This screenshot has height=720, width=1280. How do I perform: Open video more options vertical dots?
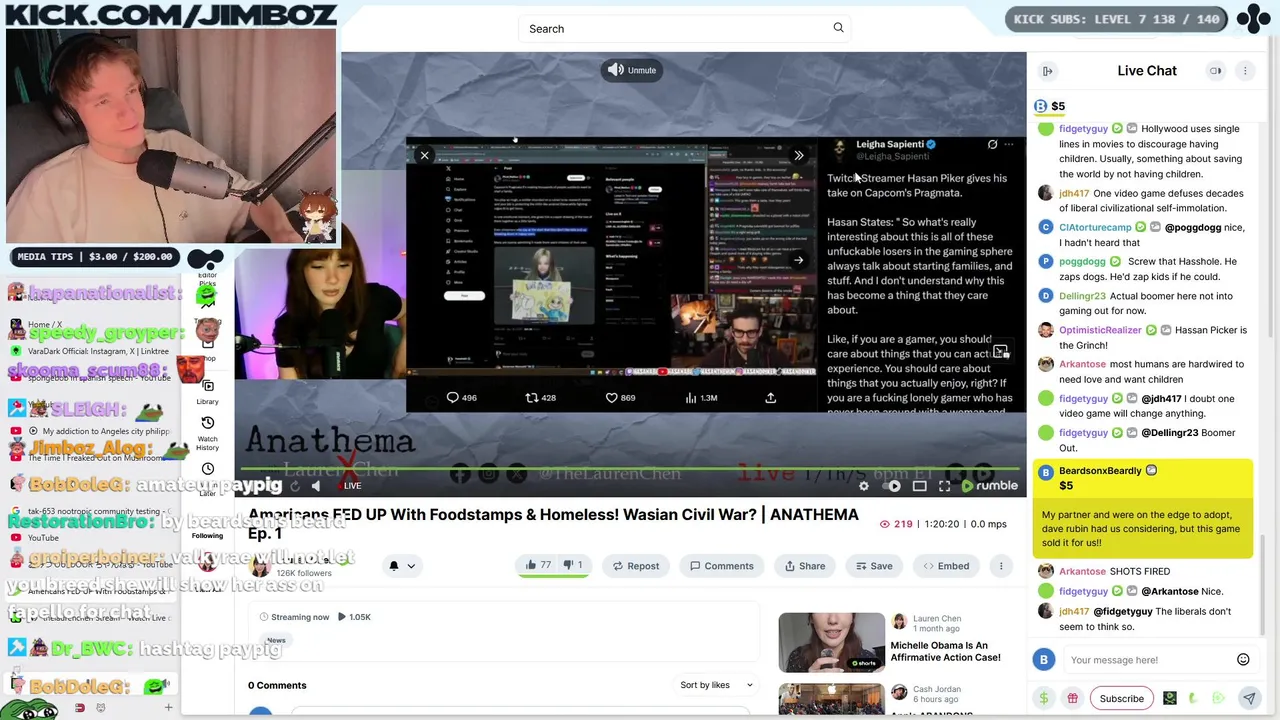1001,566
